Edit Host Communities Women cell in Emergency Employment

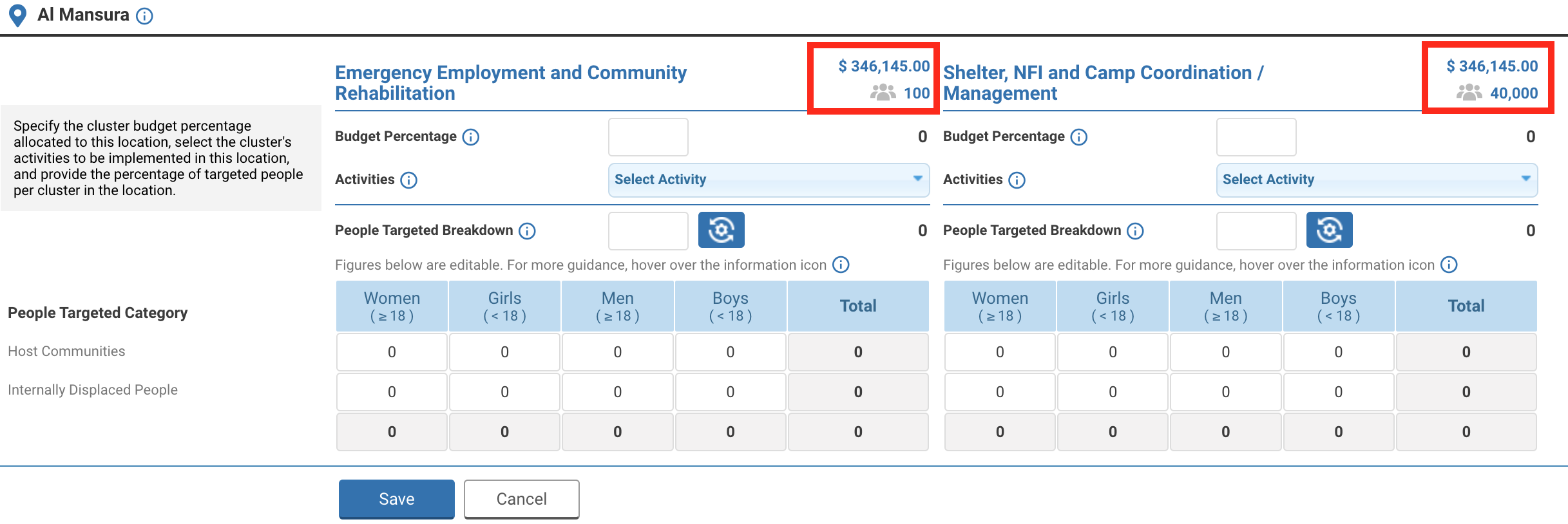click(x=392, y=352)
